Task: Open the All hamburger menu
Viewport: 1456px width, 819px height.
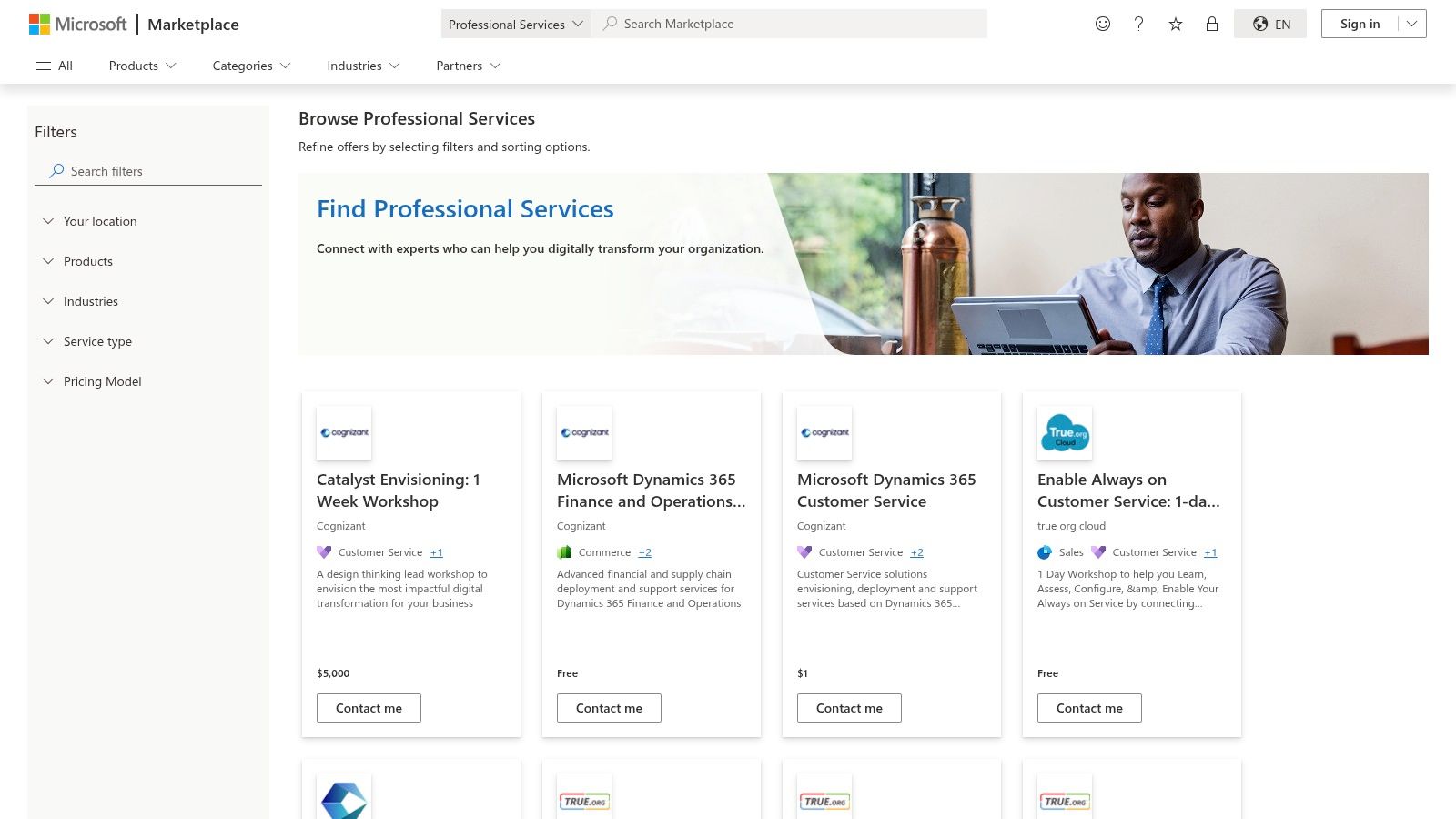Action: coord(54,66)
